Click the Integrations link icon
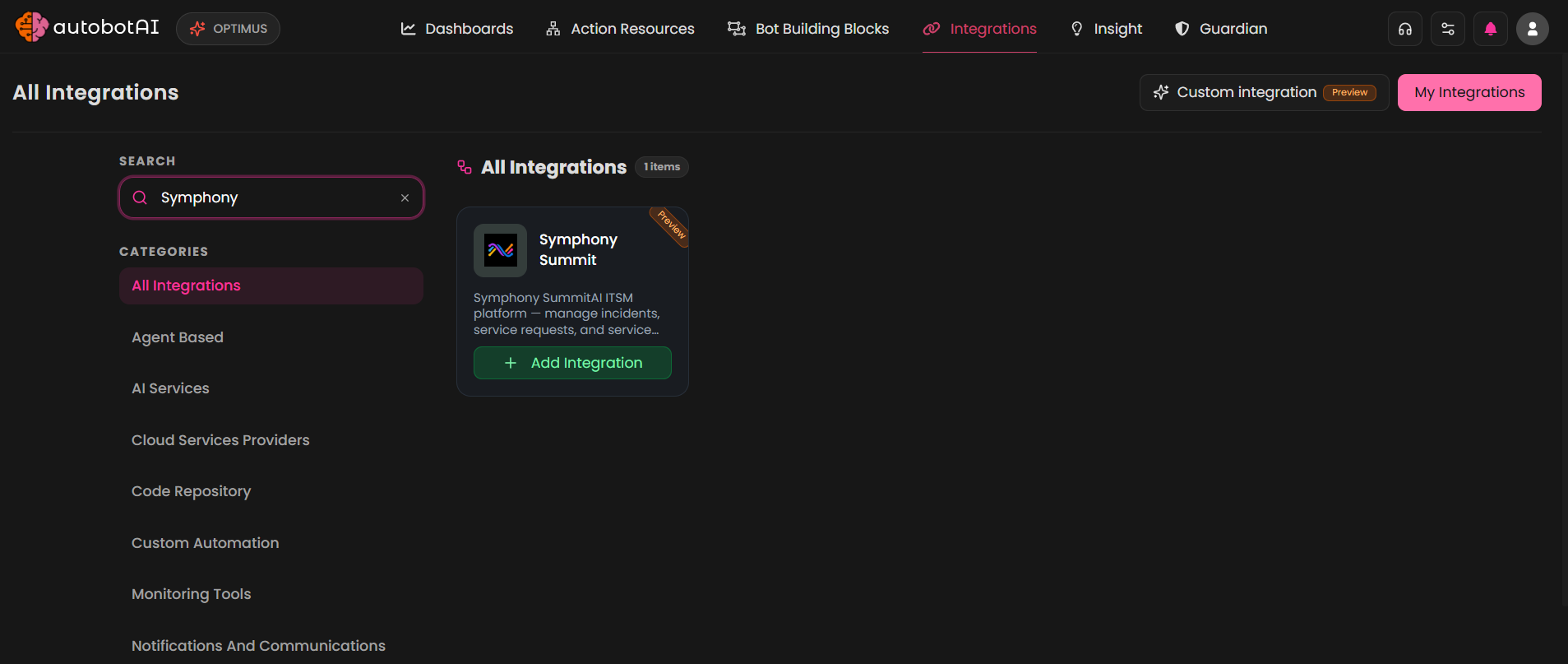The image size is (1568, 664). tap(931, 29)
